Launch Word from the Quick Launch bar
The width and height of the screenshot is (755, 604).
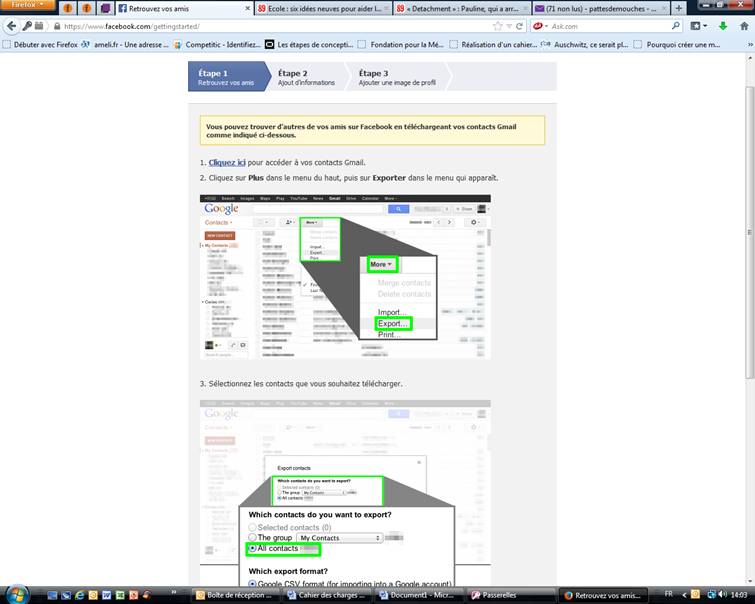(106, 595)
